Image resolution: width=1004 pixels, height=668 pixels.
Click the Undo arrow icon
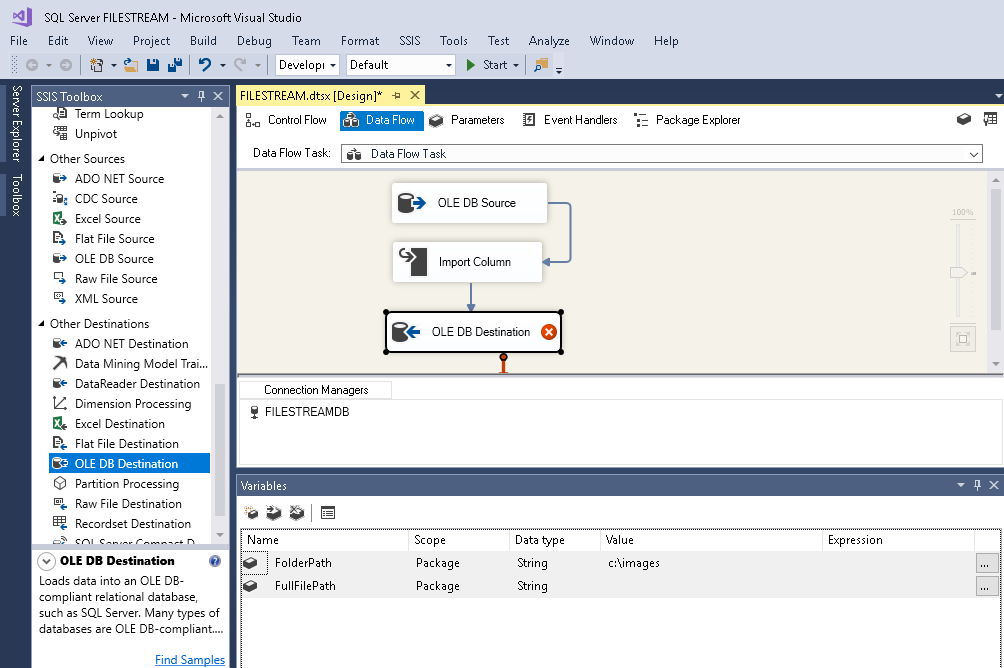(x=205, y=65)
